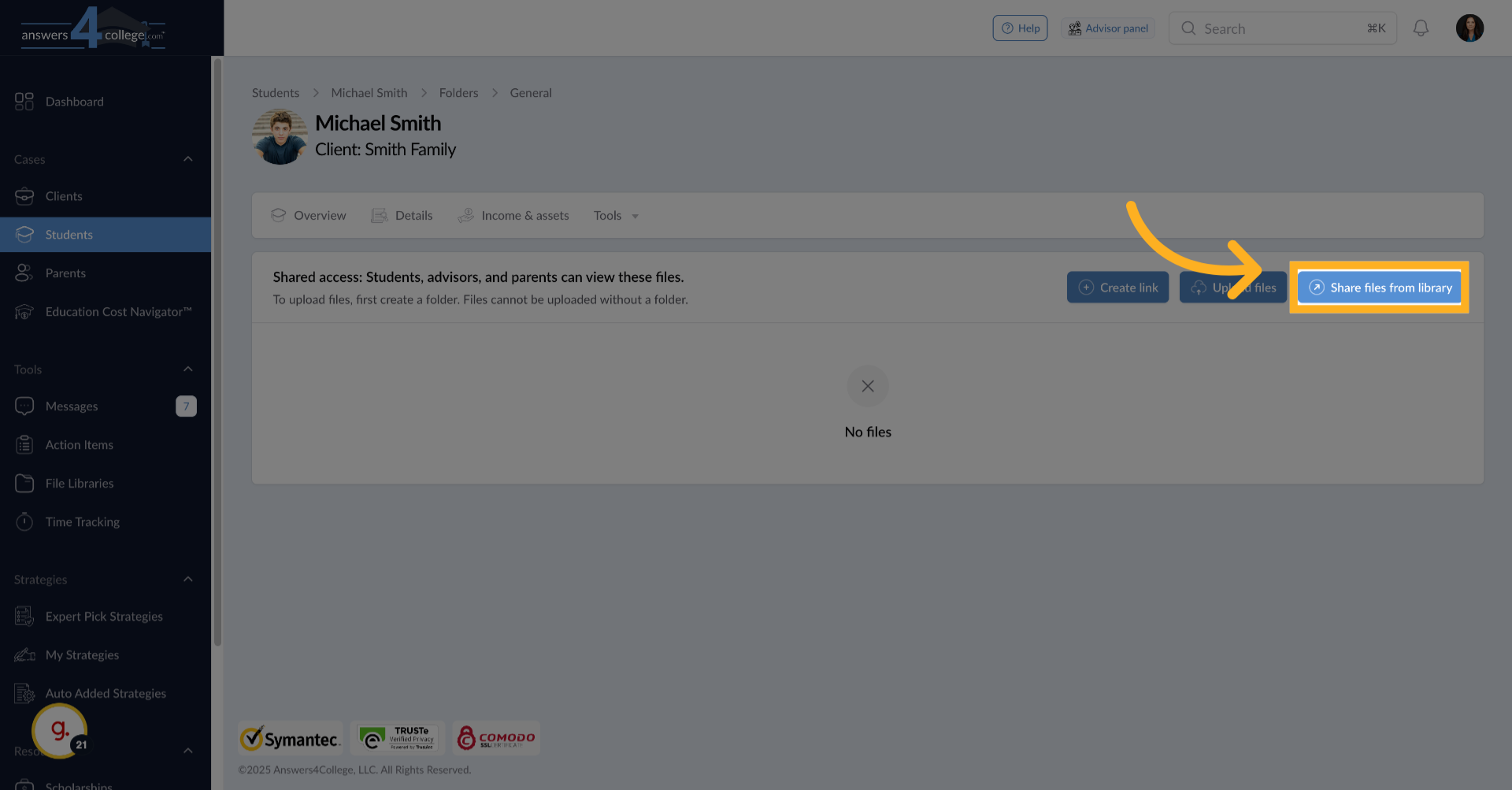Open My Strategies in the sidebar
Image resolution: width=1512 pixels, height=790 pixels.
tap(106, 655)
